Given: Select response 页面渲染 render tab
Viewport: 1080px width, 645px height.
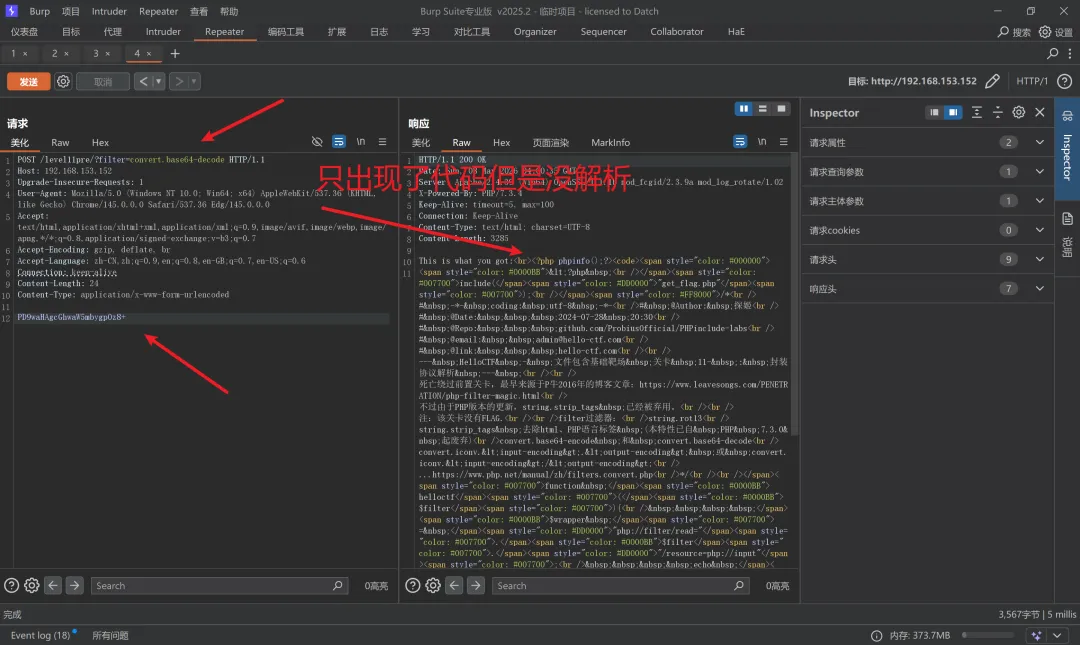Looking at the screenshot, I should click(x=550, y=143).
